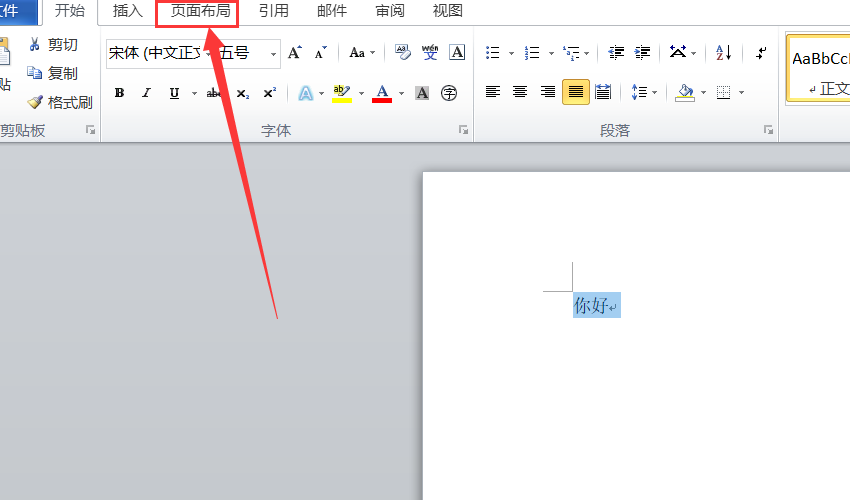850x500 pixels.
Task: Open the Borders dropdown arrow
Action: click(741, 93)
